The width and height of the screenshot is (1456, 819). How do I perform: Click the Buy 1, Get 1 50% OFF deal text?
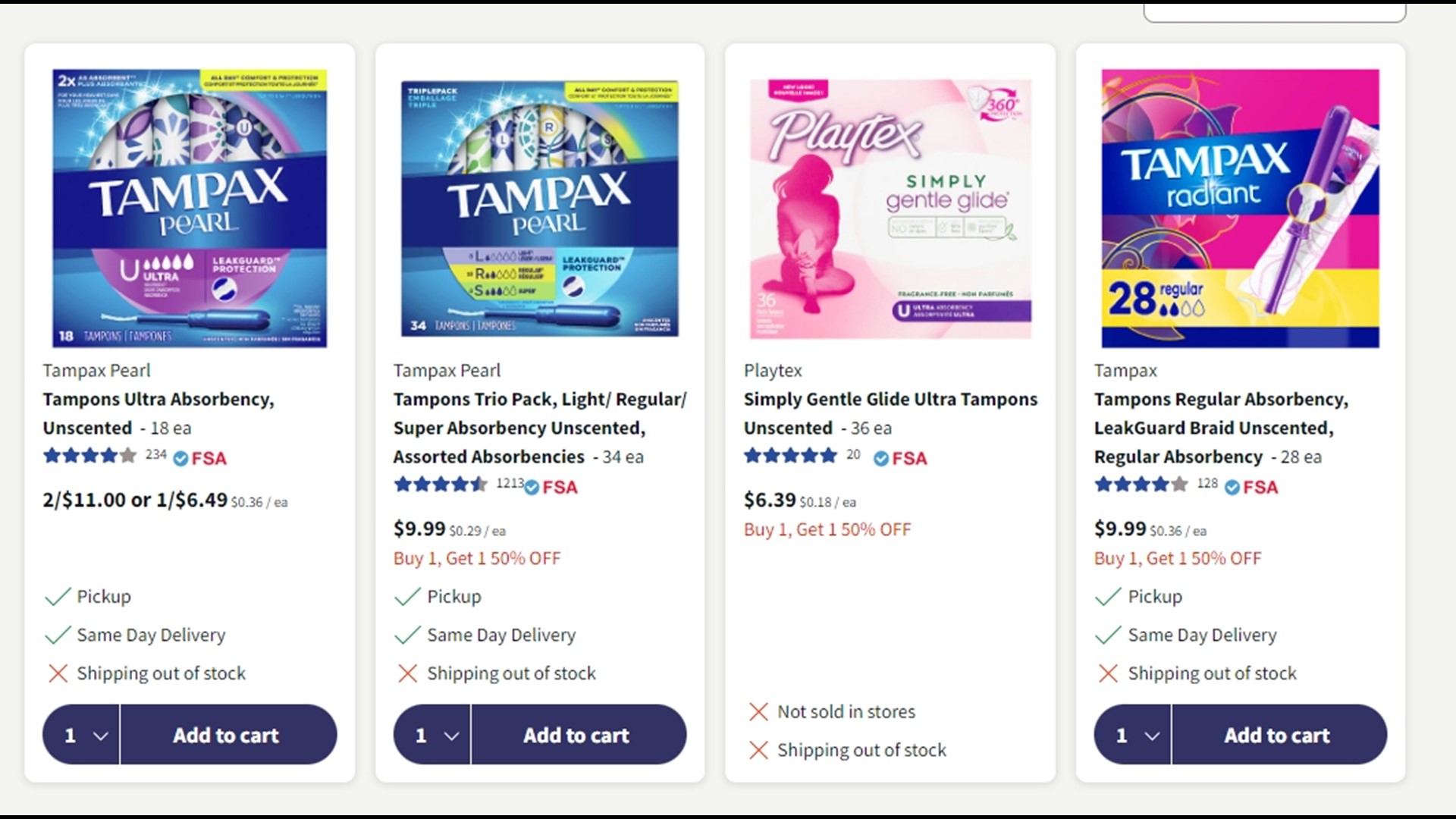pyautogui.click(x=827, y=529)
